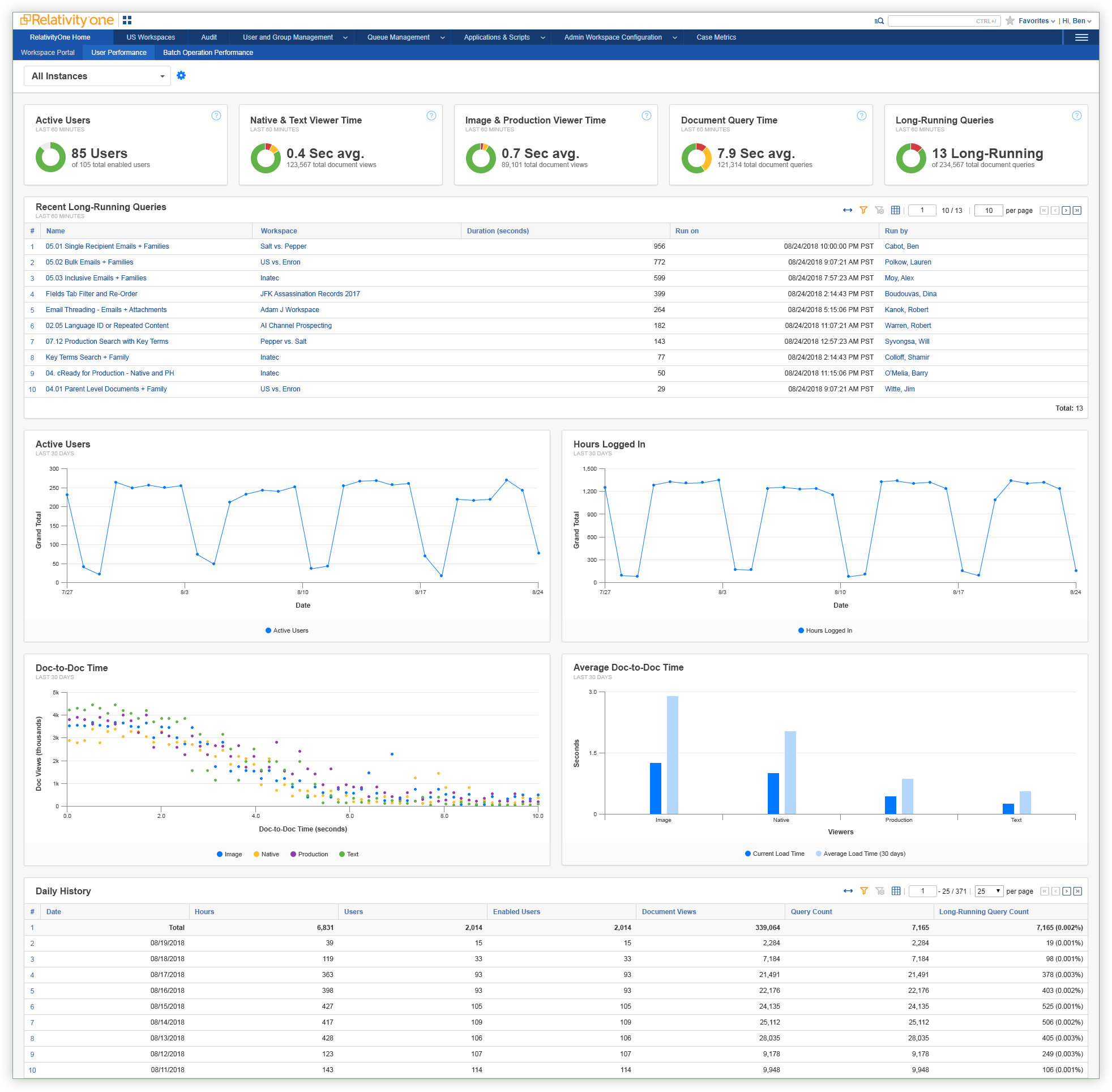1112x1092 pixels.
Task: Click the Native Average Load Time bar
Action: (790, 772)
